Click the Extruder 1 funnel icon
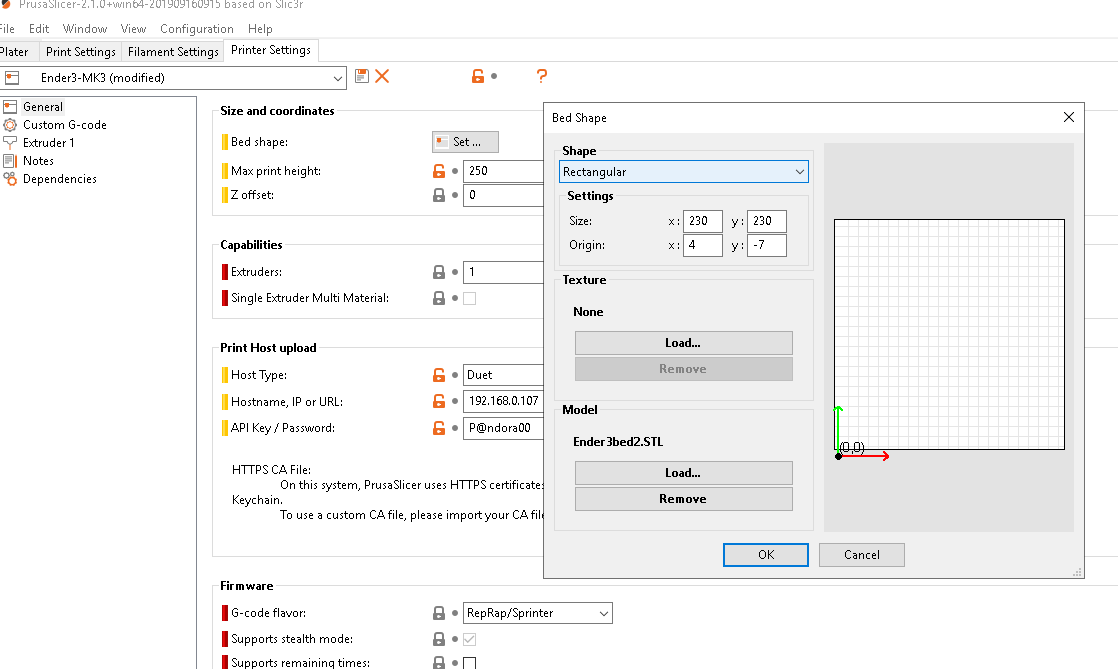1118x669 pixels. [10, 143]
